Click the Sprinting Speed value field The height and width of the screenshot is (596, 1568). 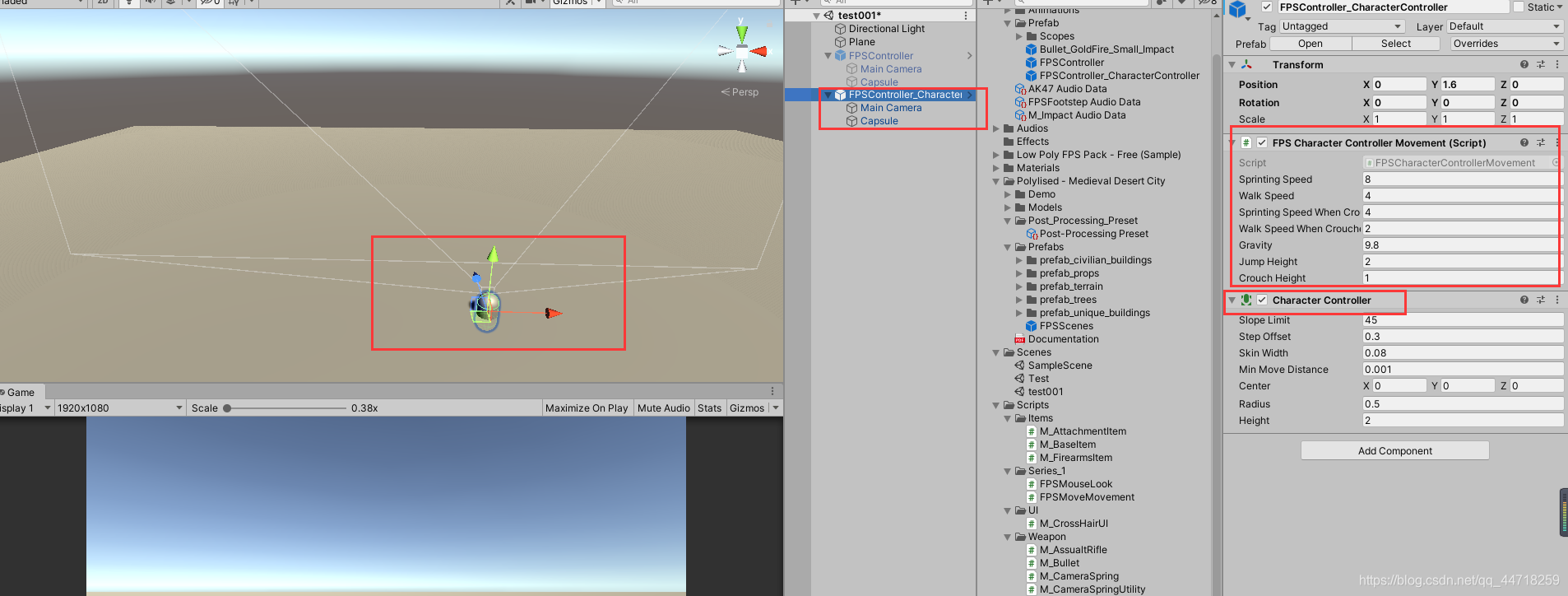coord(1461,179)
